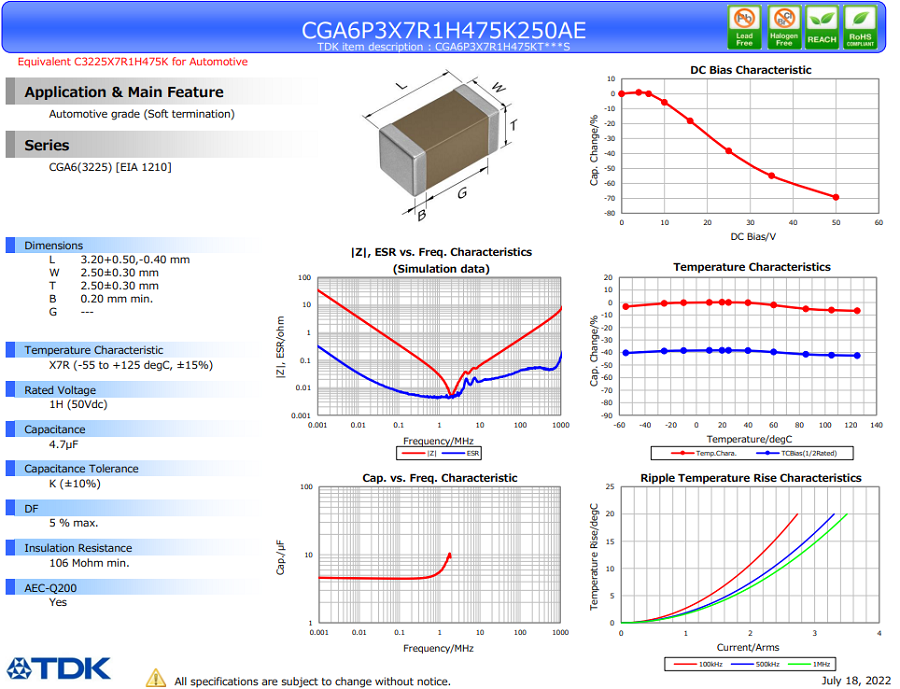Click the Cap. vs. Freq. Characteristic title
The height and width of the screenshot is (689, 900).
(440, 478)
